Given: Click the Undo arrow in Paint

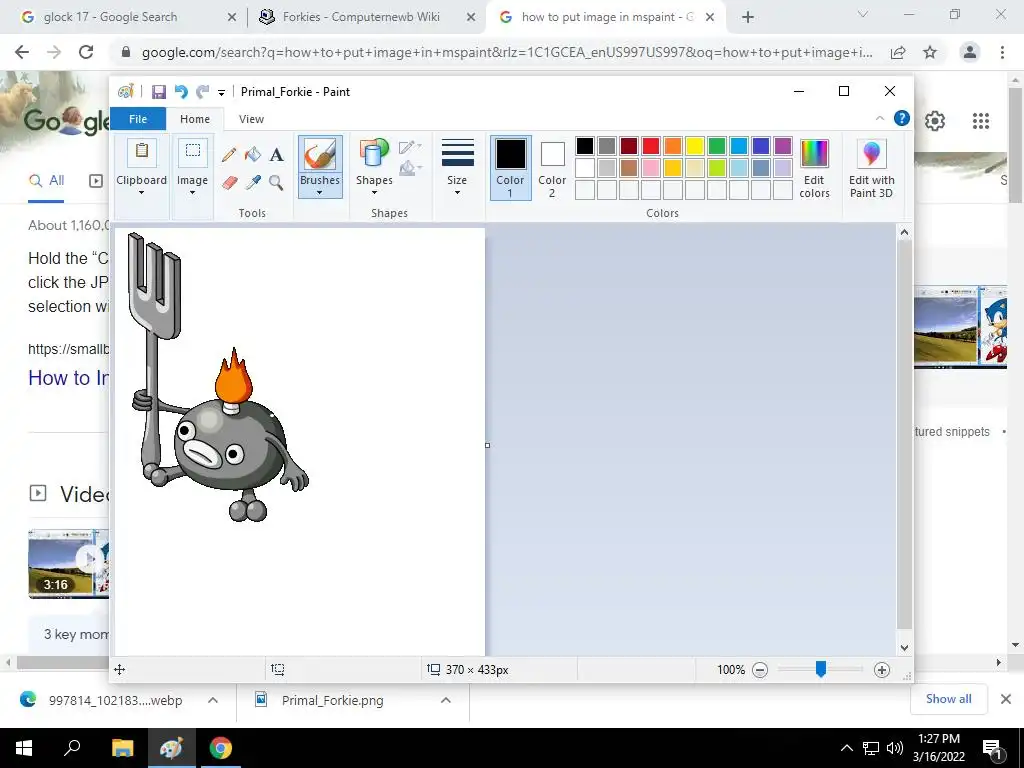Looking at the screenshot, I should click(x=181, y=92).
